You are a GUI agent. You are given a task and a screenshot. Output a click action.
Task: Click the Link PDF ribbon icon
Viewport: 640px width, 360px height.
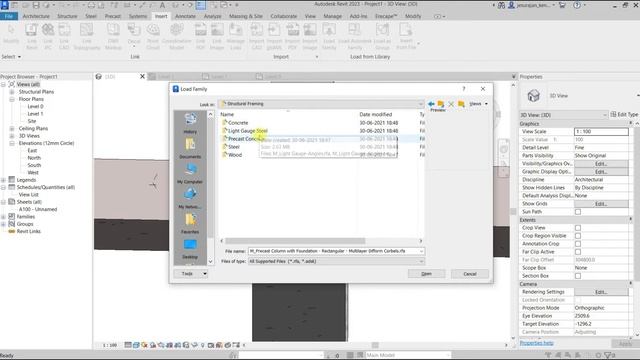[x=200, y=36]
